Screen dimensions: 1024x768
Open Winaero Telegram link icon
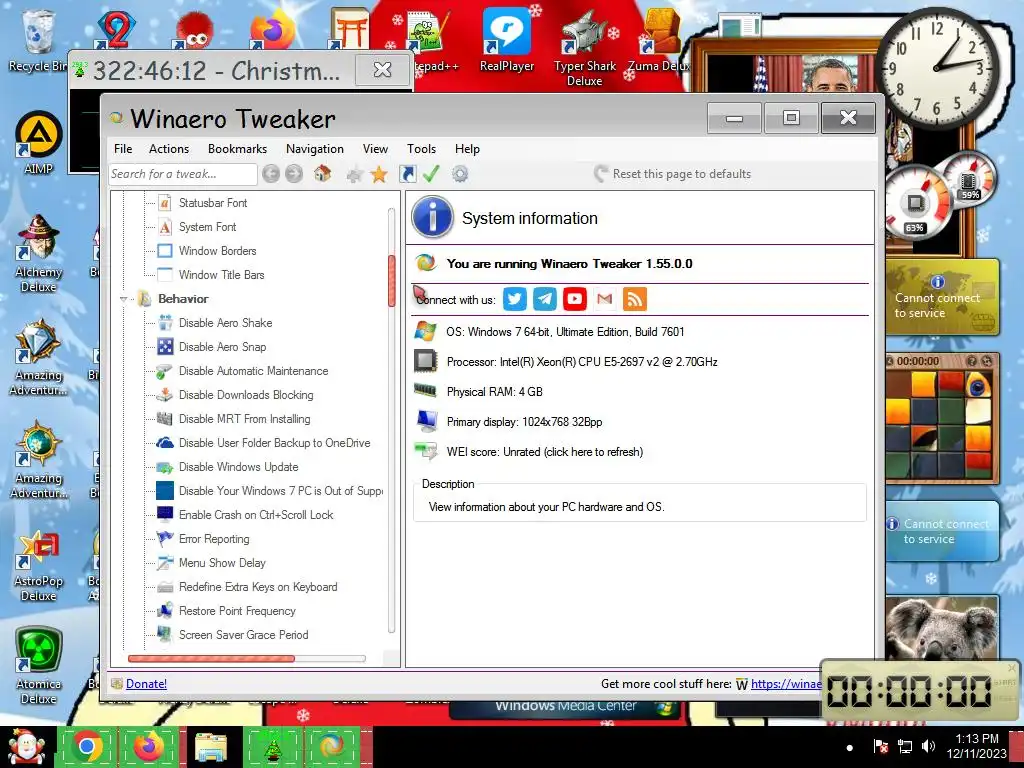[545, 299]
